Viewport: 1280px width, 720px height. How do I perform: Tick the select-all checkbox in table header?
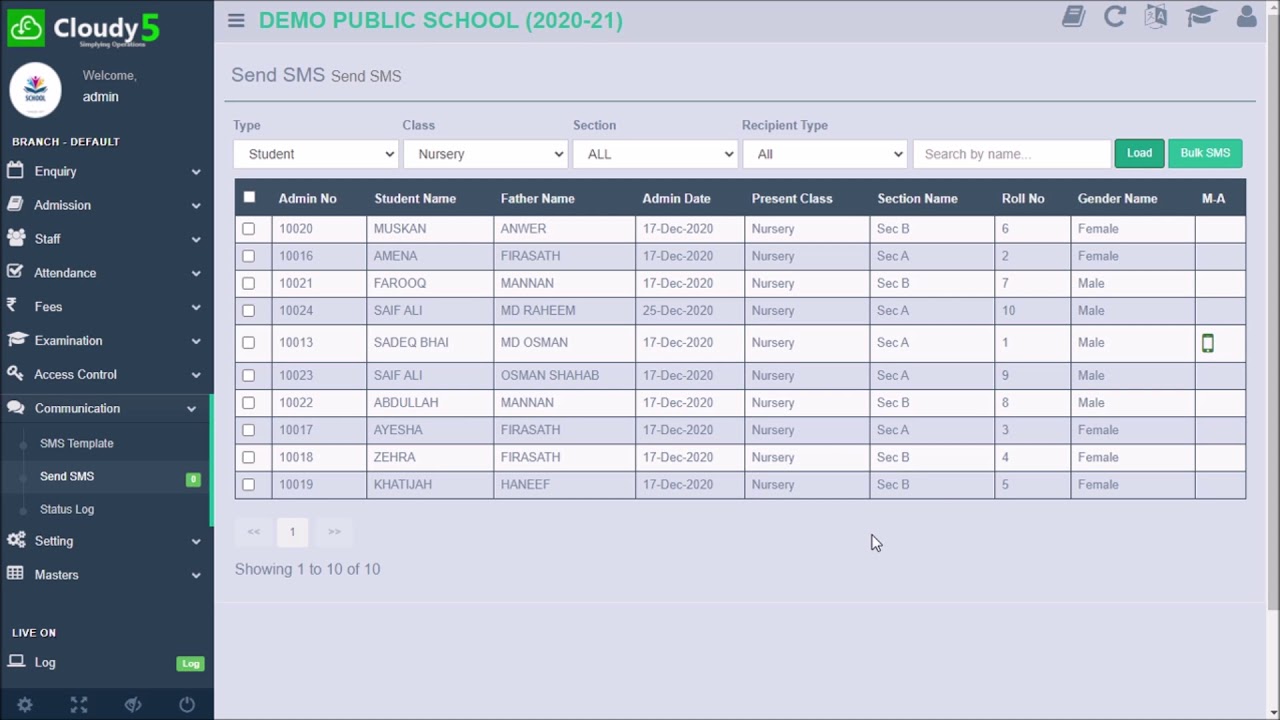249,197
